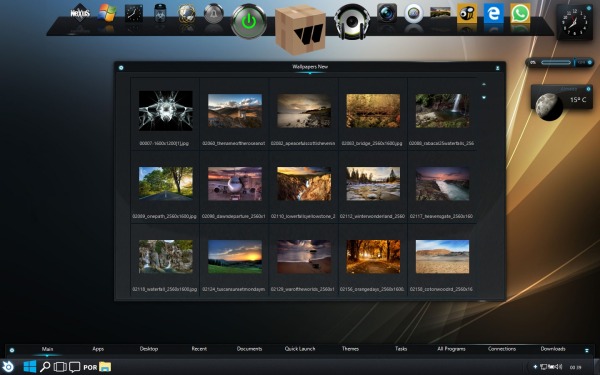Open the recycle bin icon in dock
This screenshot has height=375, width=600.
(x=160, y=13)
